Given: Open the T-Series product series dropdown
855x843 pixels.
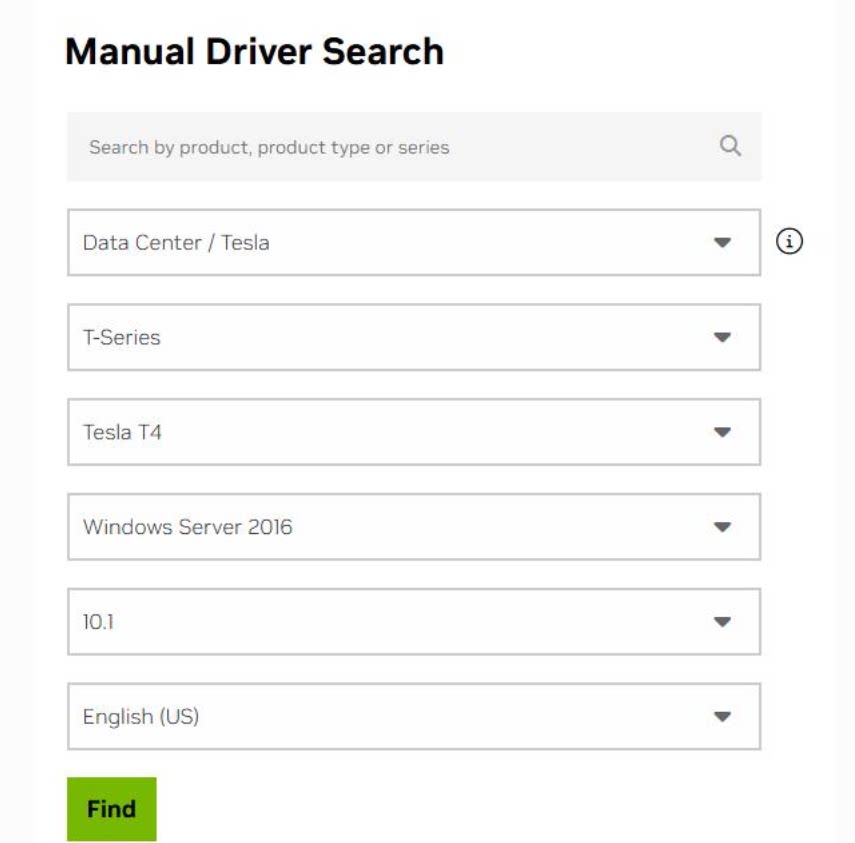Looking at the screenshot, I should (x=414, y=338).
